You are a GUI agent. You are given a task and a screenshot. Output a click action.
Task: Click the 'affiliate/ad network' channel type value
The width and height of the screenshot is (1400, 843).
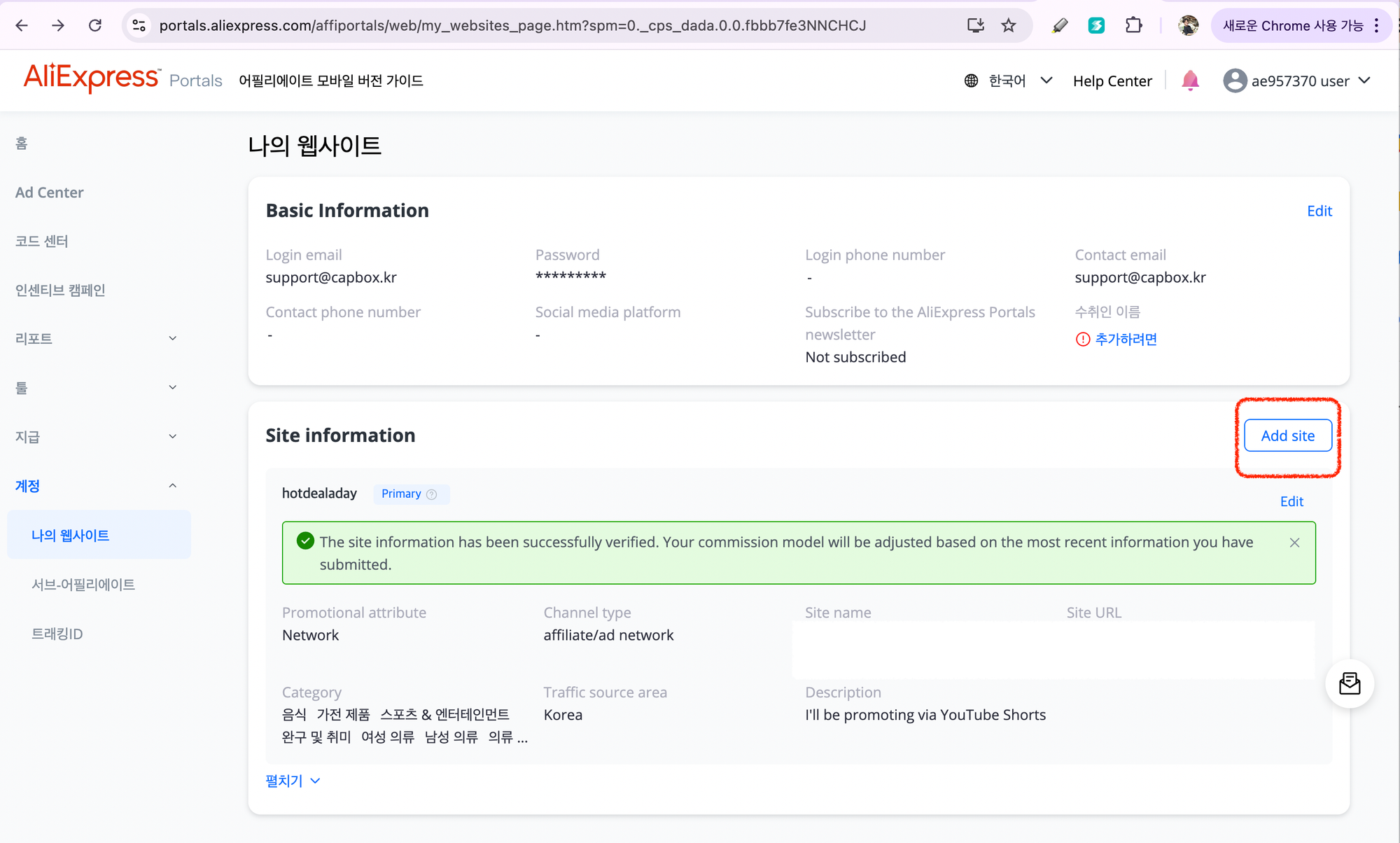click(608, 635)
